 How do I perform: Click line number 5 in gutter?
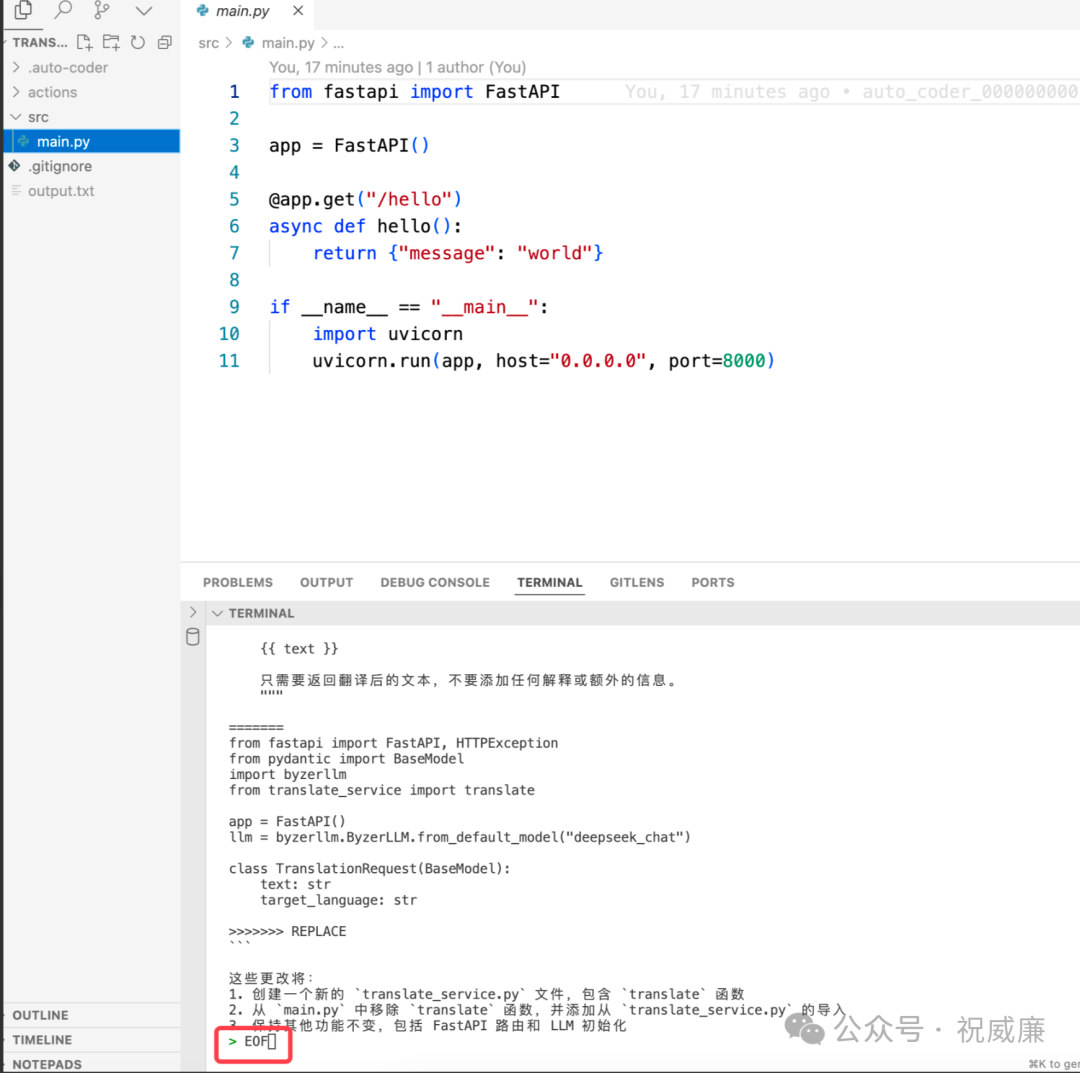click(x=234, y=199)
